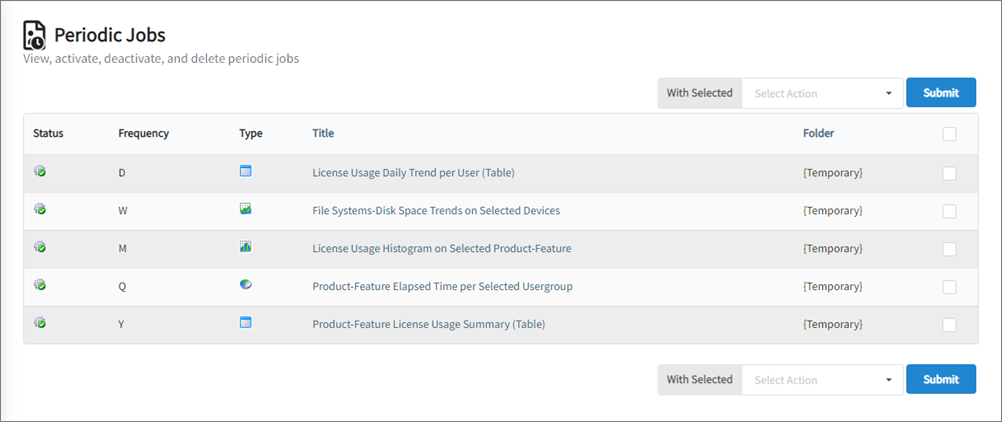Click the status icon in the Daily row
The height and width of the screenshot is (422, 1002).
[x=40, y=172]
